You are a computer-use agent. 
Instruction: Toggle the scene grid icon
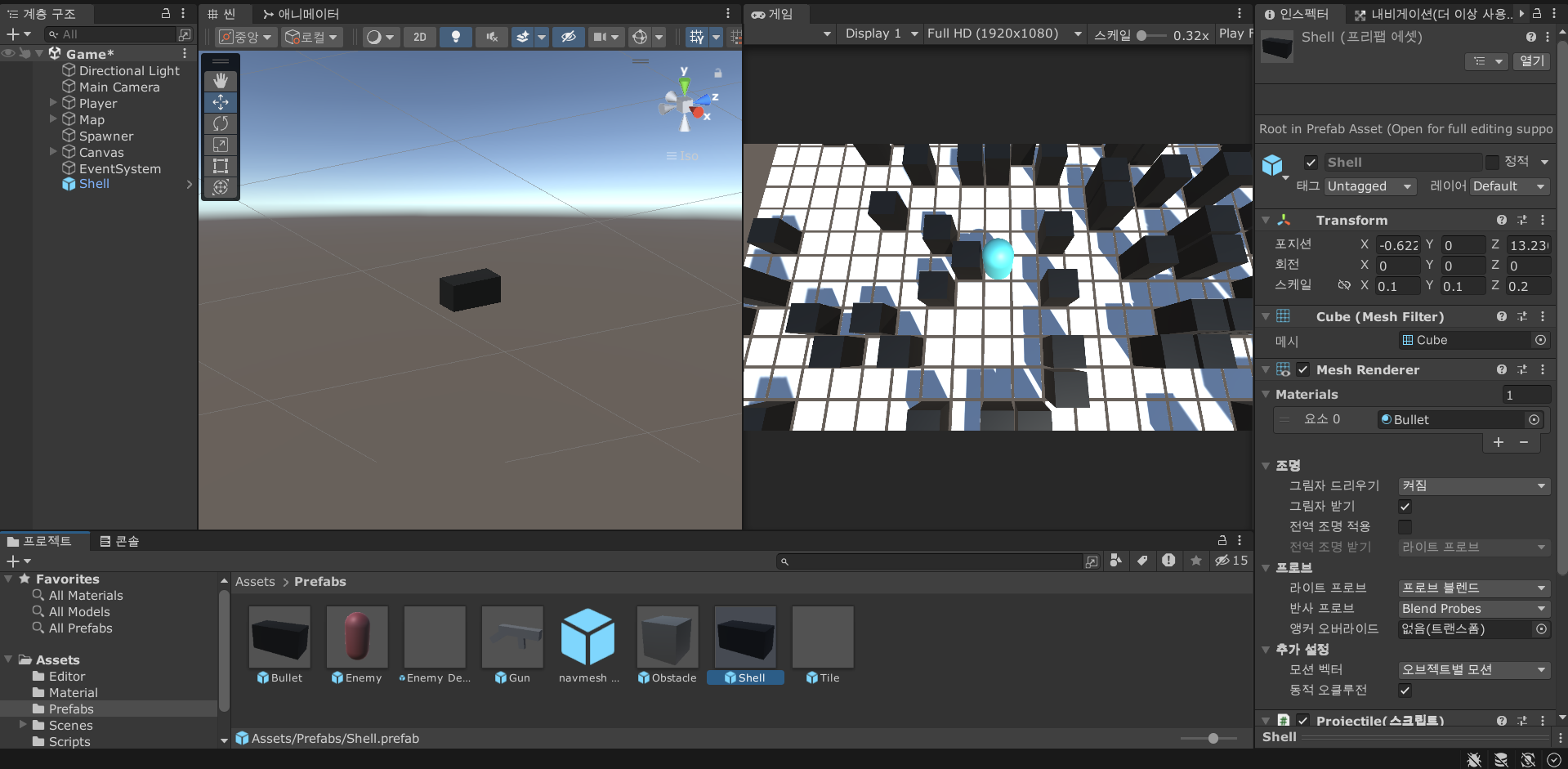point(697,37)
